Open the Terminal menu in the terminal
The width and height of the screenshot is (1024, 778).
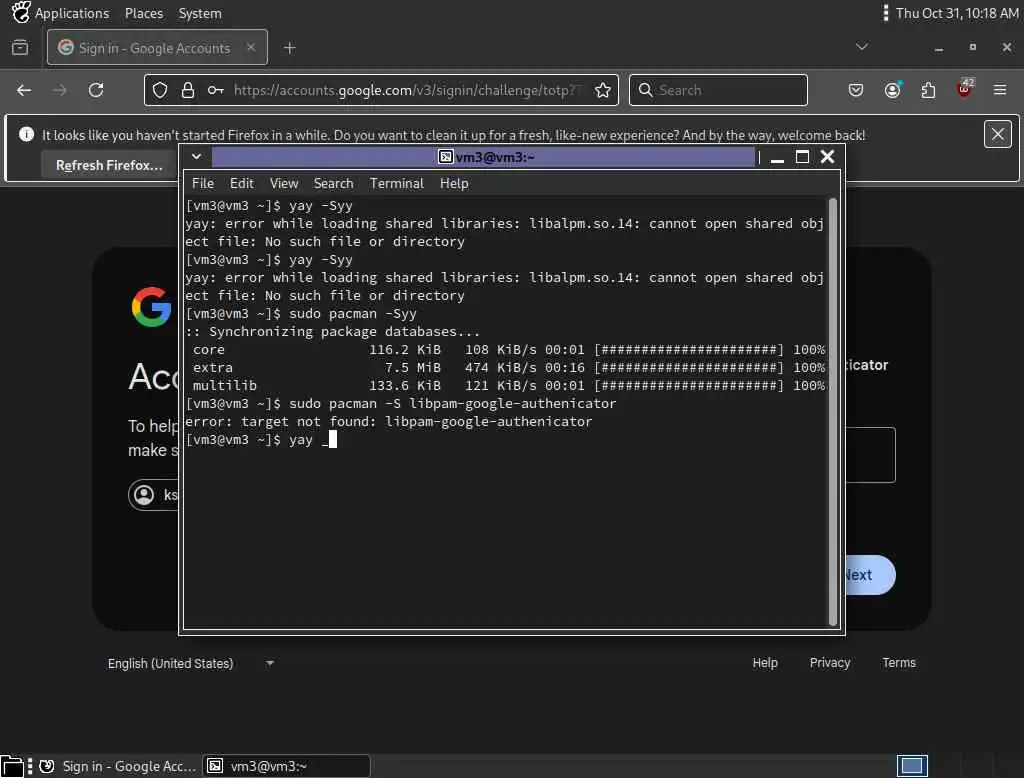pyautogui.click(x=396, y=184)
